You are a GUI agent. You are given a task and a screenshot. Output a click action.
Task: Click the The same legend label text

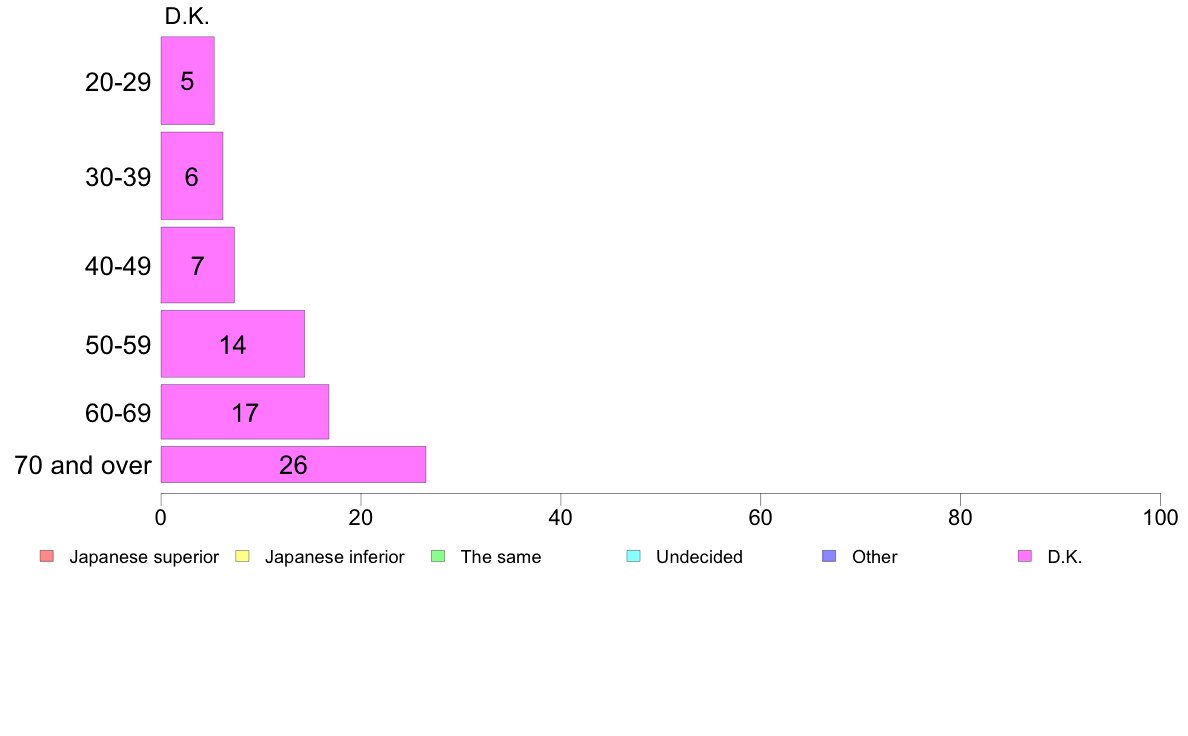coord(500,557)
